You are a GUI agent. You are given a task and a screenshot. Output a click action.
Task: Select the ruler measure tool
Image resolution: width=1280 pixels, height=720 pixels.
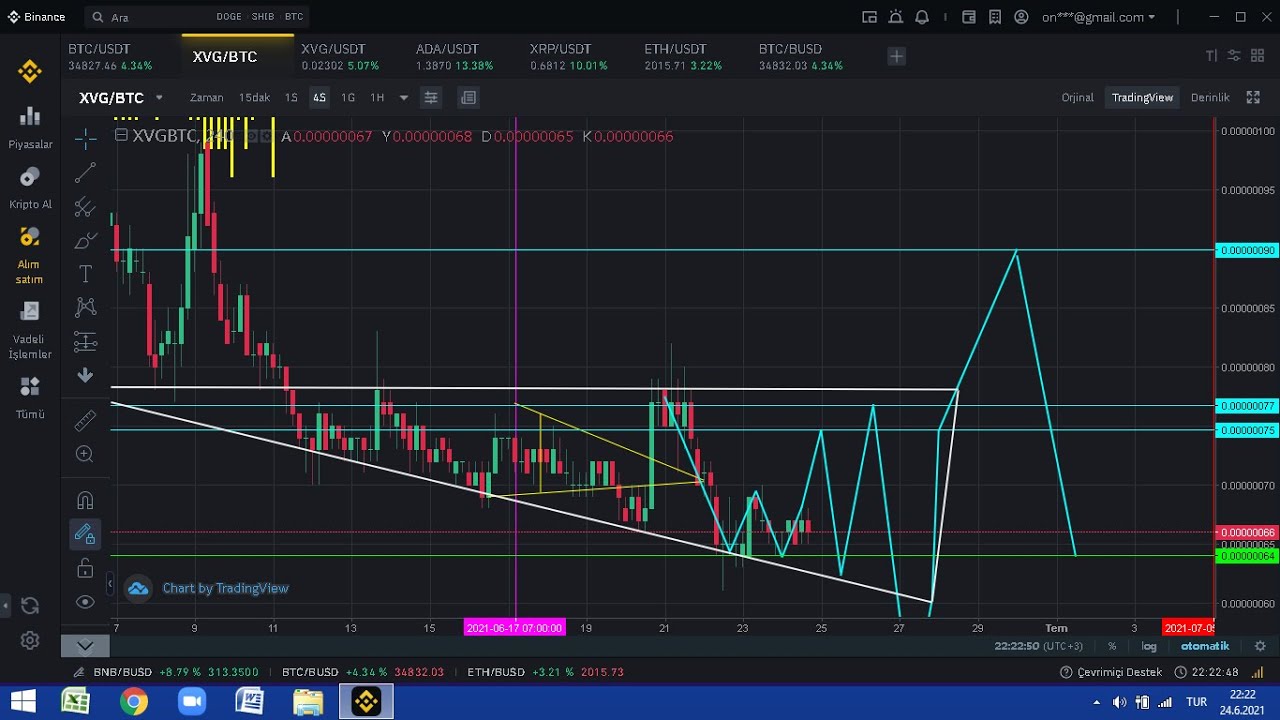(85, 421)
